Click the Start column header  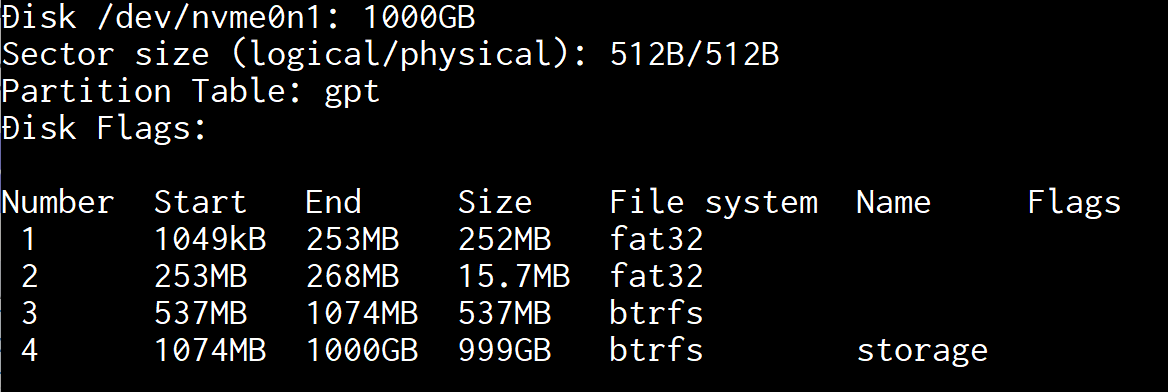pyautogui.click(x=200, y=203)
